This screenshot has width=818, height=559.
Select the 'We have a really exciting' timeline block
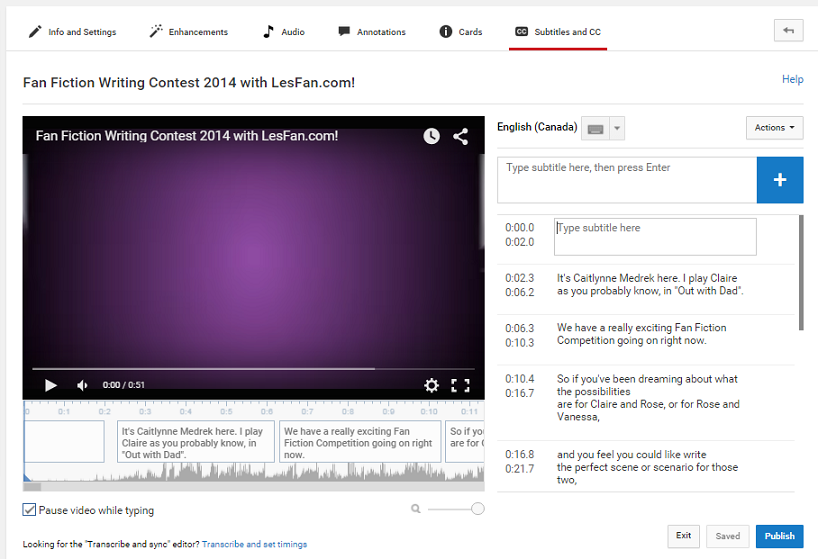360,442
